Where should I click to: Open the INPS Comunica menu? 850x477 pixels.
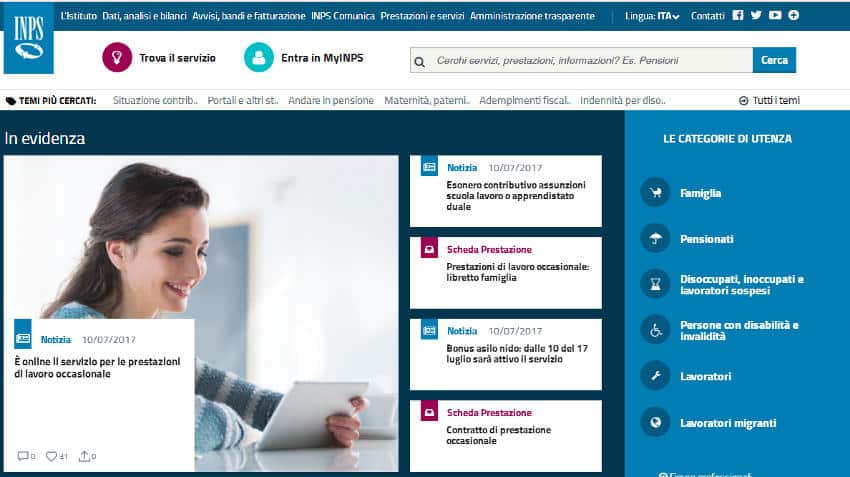(343, 16)
